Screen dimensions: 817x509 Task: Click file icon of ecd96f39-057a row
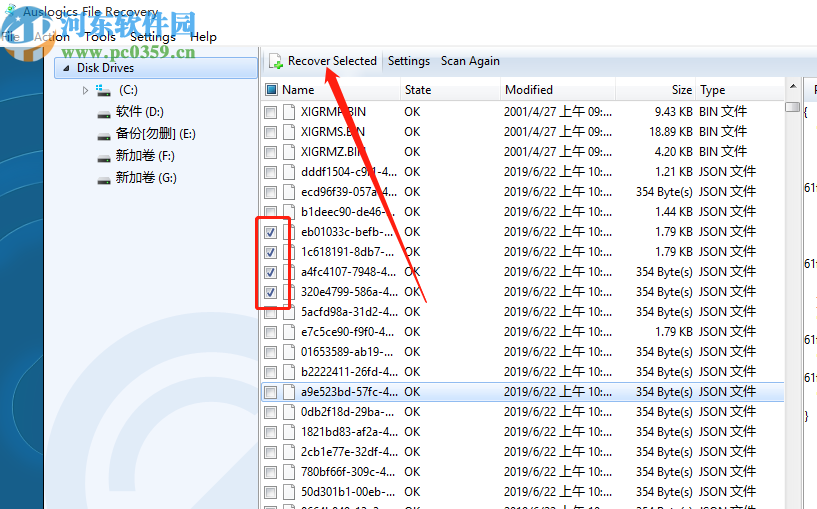click(289, 192)
